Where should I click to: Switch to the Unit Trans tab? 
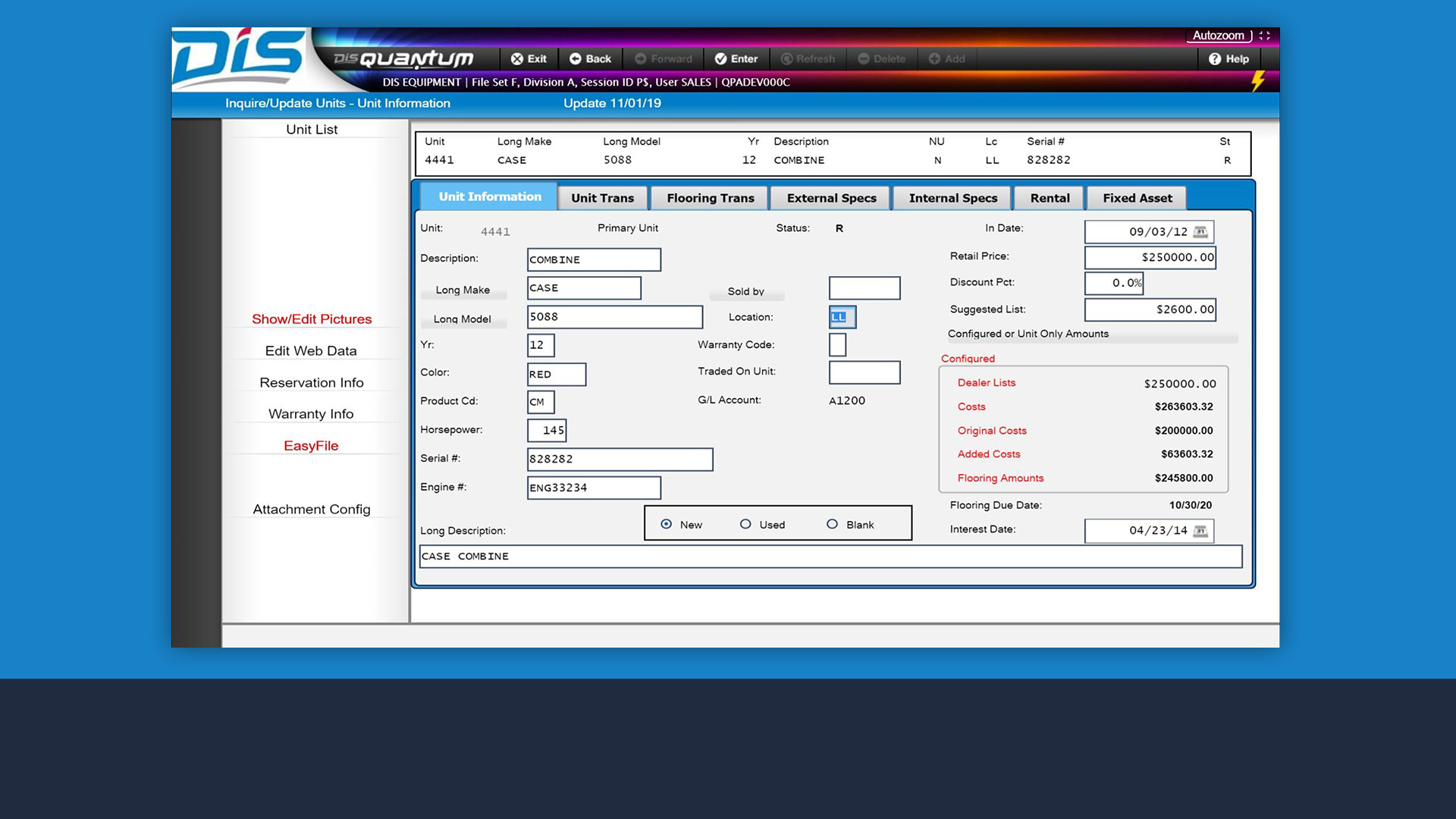tap(602, 198)
